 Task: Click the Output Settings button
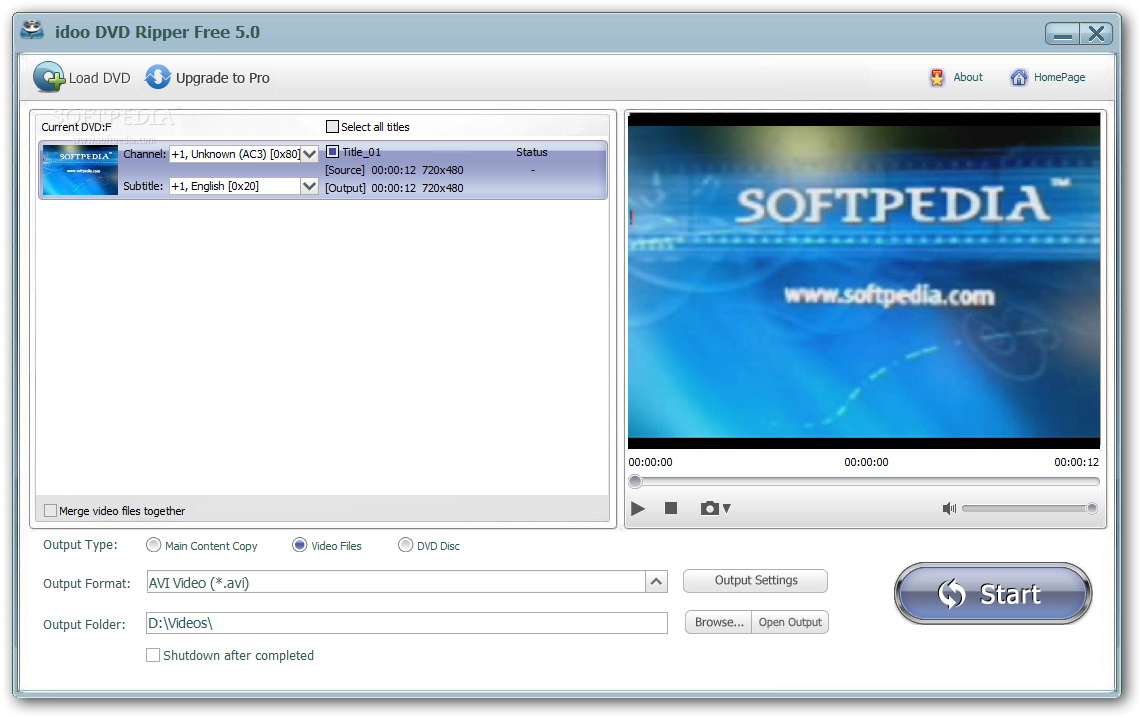(755, 581)
